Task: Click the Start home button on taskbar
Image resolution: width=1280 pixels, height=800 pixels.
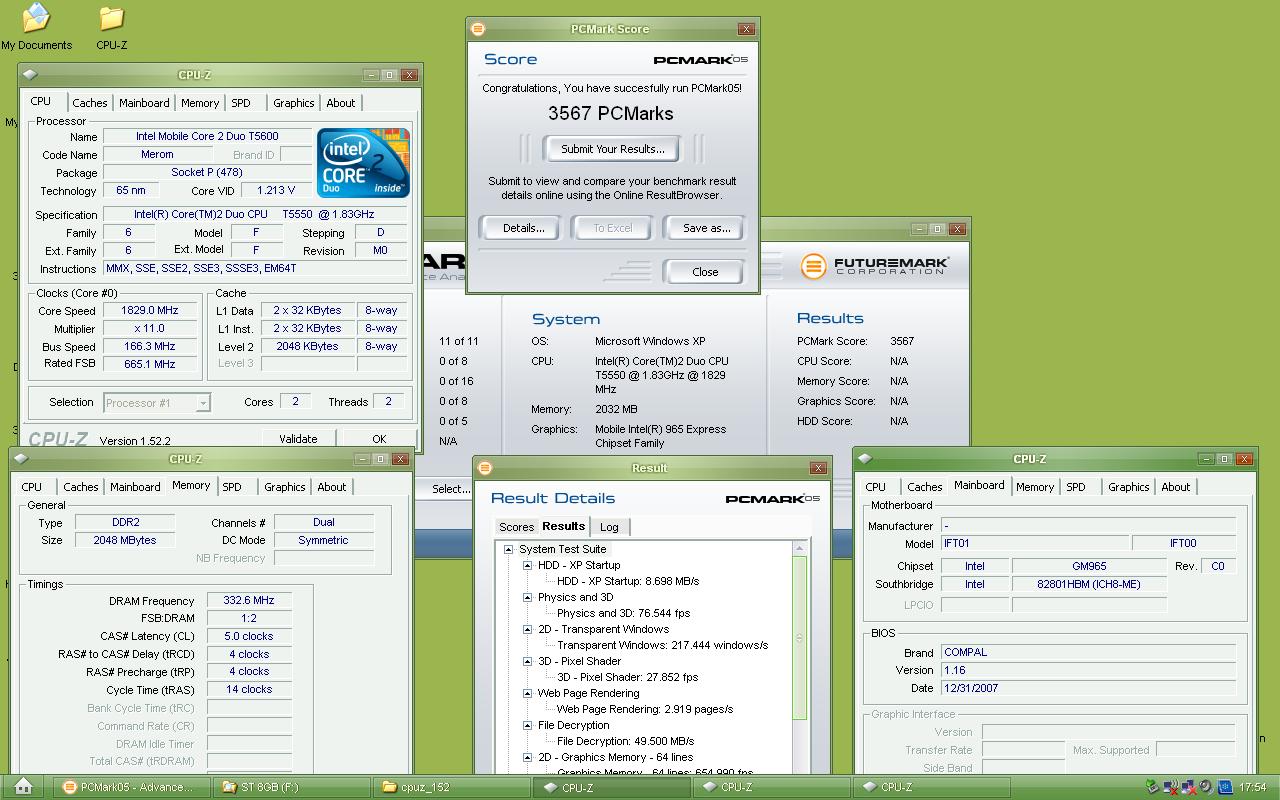Action: click(x=24, y=787)
